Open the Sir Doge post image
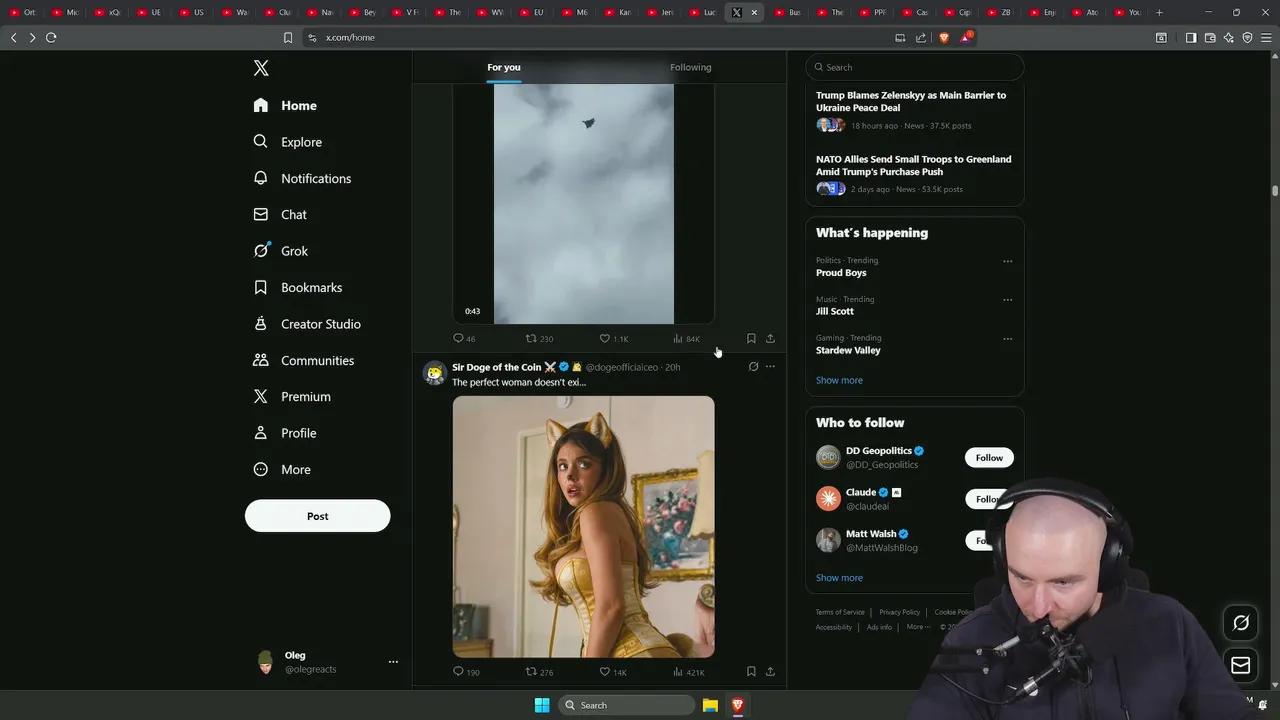This screenshot has height=720, width=1280. point(583,527)
